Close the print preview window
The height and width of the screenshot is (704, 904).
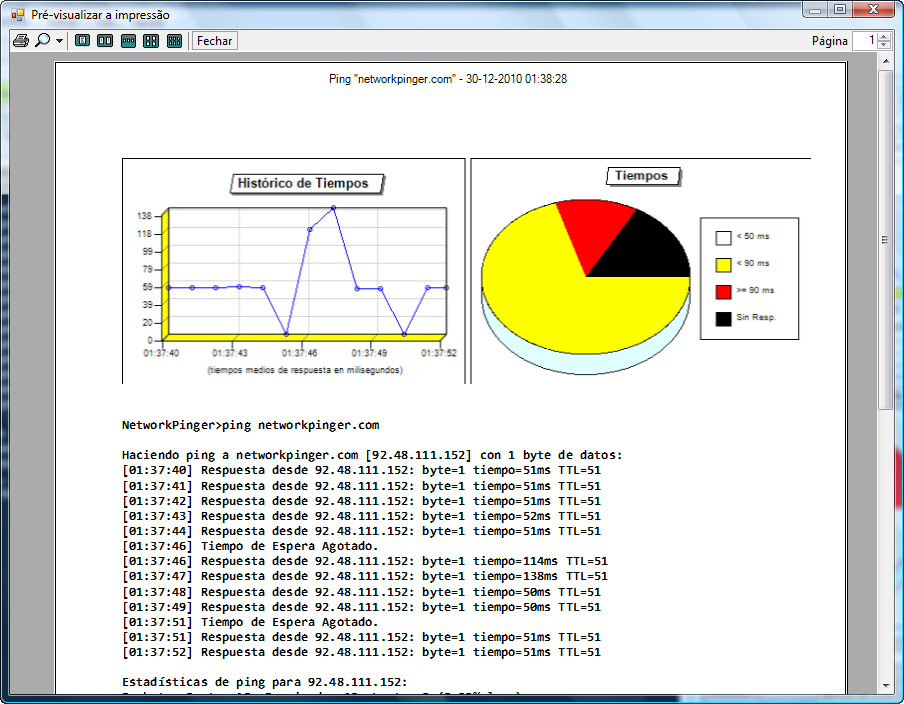pos(873,10)
